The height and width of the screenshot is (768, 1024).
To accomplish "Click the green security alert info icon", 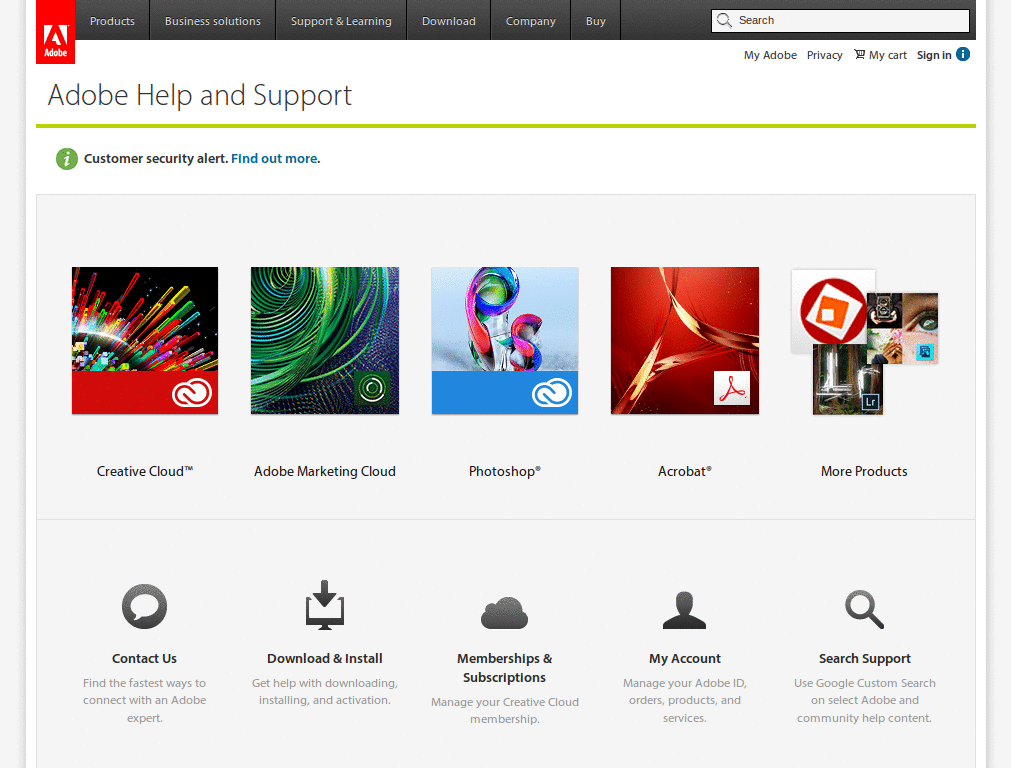I will pyautogui.click(x=67, y=159).
